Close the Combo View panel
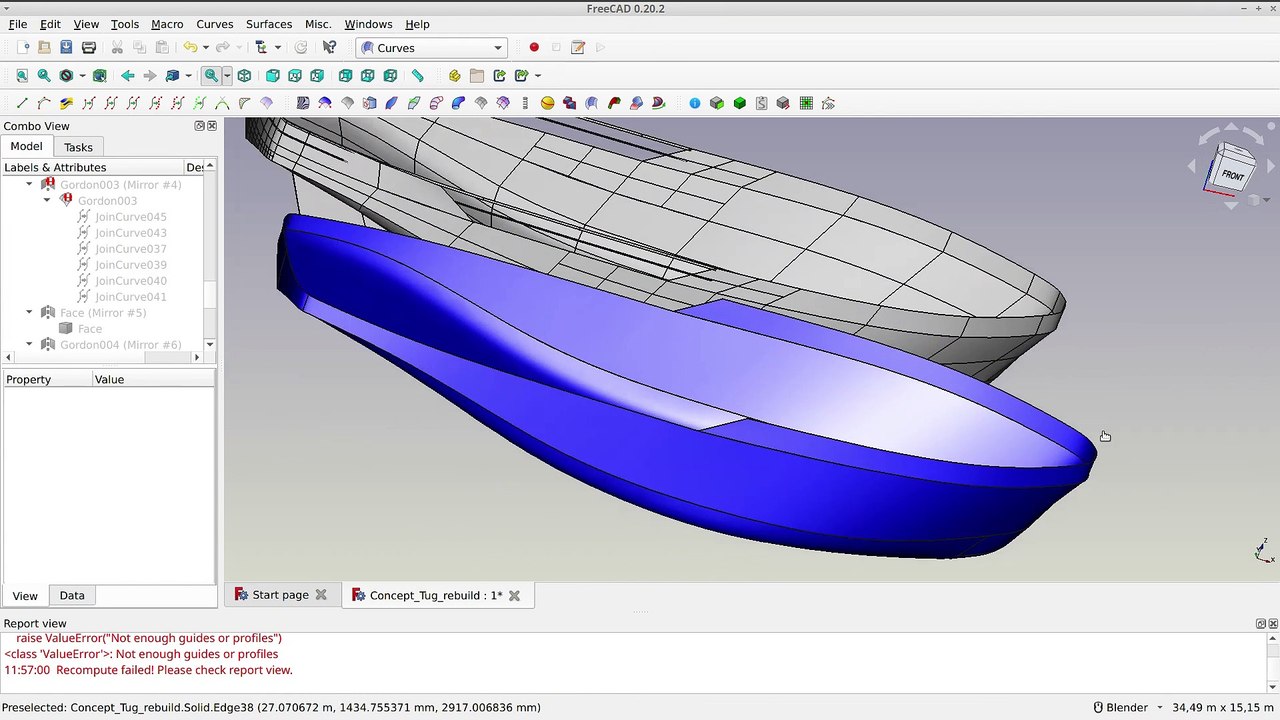 coord(212,126)
